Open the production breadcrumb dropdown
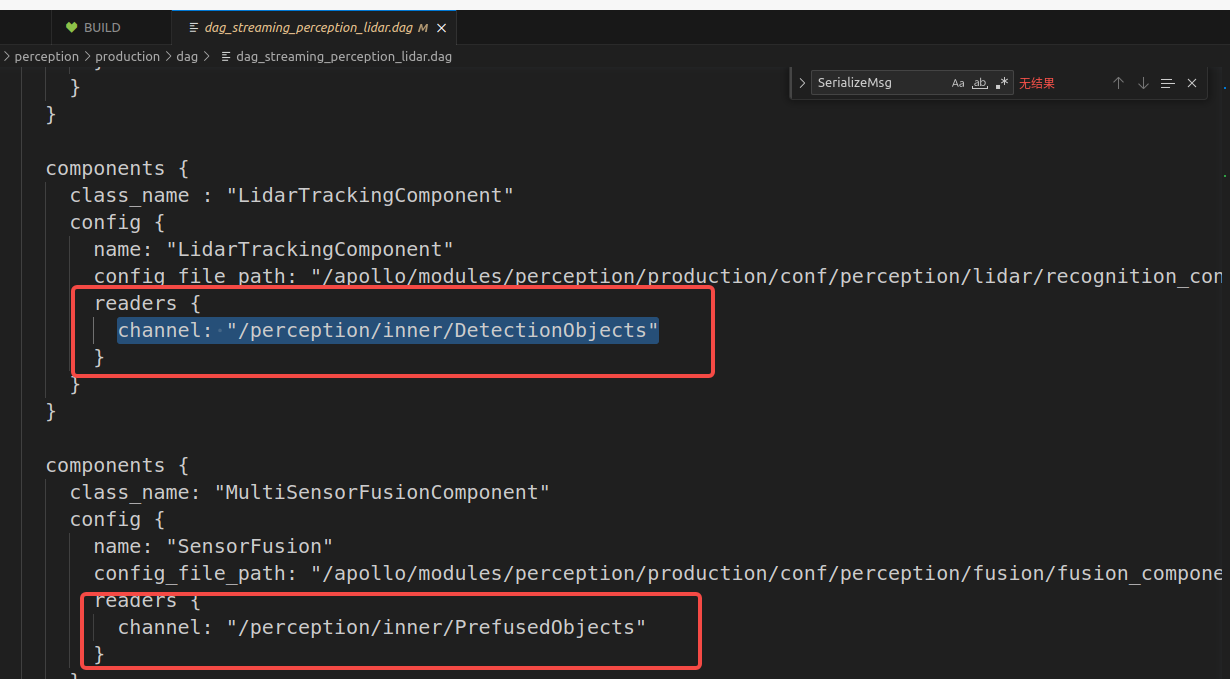1230x679 pixels. pyautogui.click(x=127, y=56)
